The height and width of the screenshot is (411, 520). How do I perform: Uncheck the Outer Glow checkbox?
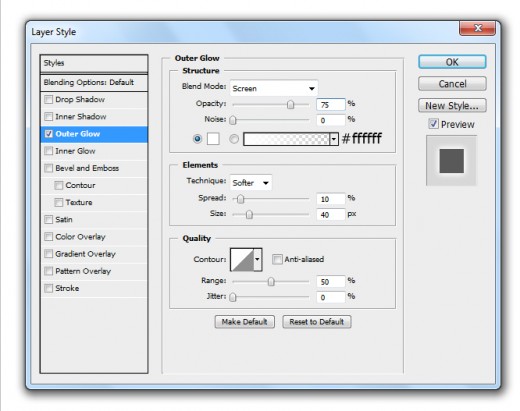pyautogui.click(x=49, y=134)
